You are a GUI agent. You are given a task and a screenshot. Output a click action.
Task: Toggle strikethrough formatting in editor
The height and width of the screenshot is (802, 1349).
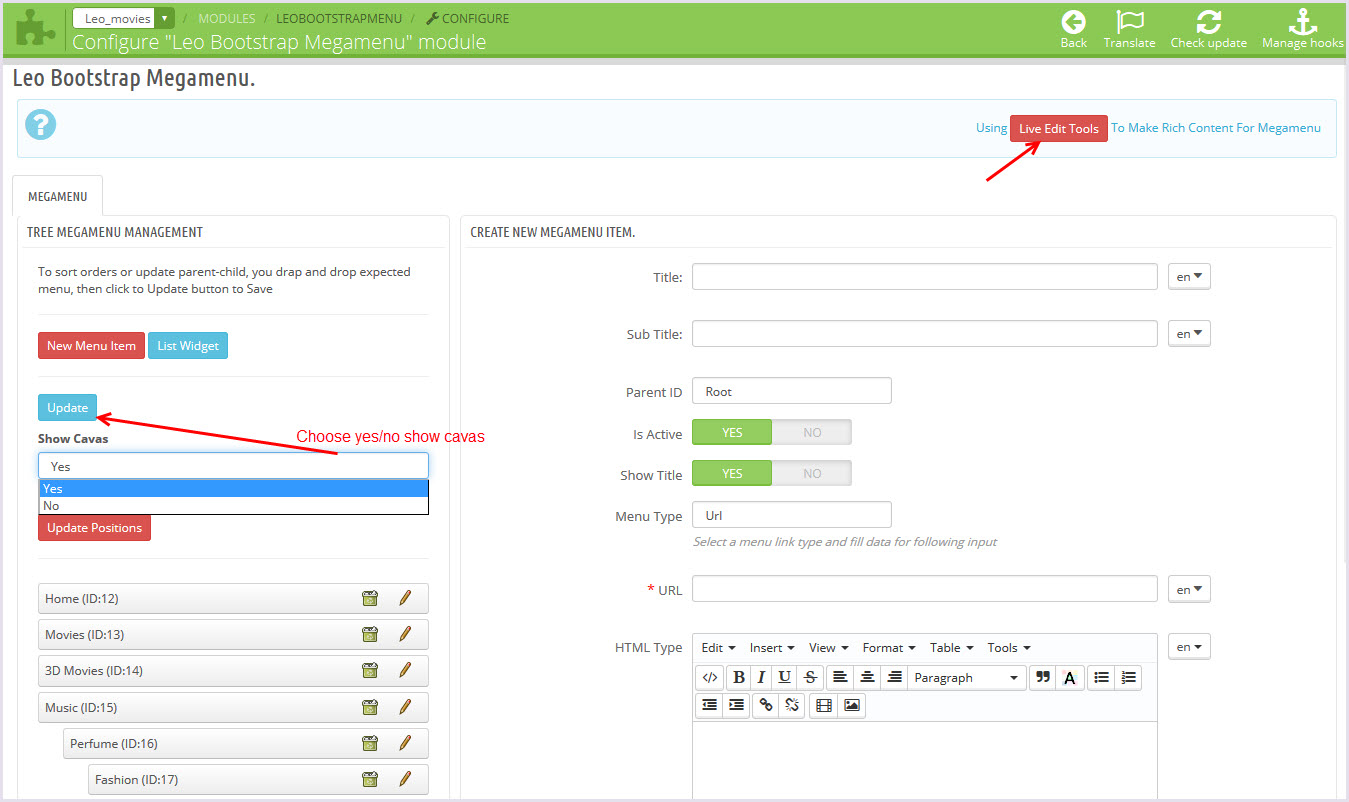pyautogui.click(x=810, y=677)
